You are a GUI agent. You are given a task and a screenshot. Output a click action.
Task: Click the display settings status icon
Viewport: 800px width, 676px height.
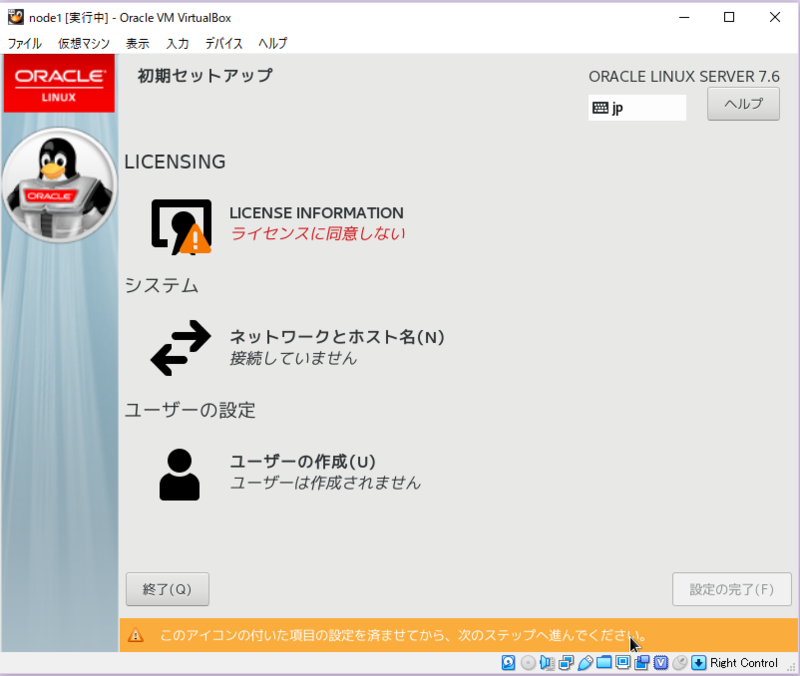(x=623, y=663)
